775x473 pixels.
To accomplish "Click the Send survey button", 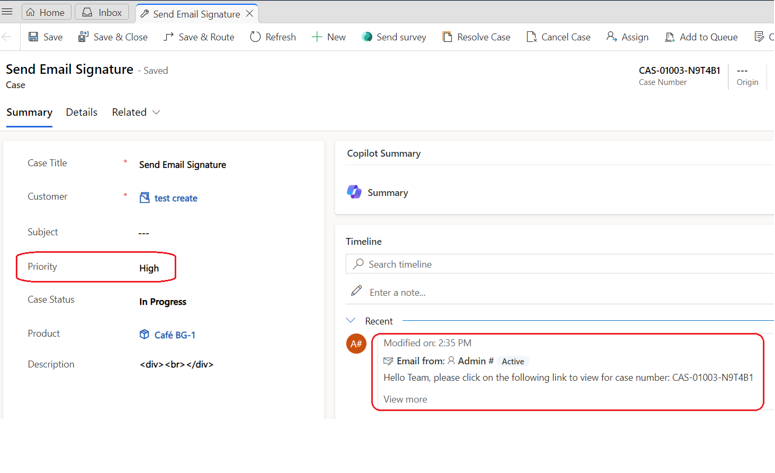I will [393, 37].
